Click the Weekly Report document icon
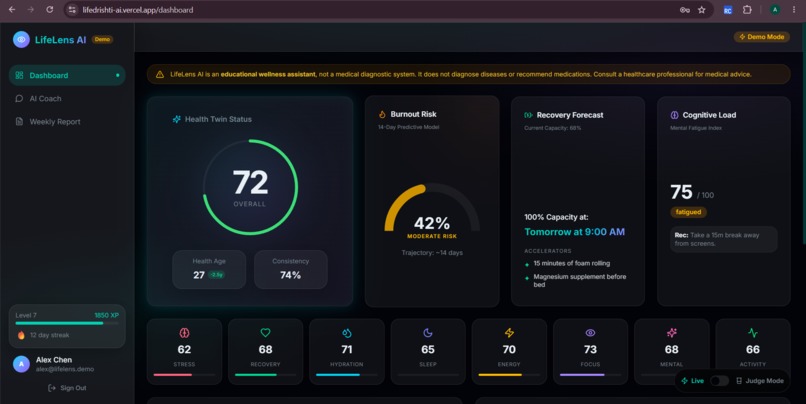Screen dimensions: 806x404 tap(19, 121)
